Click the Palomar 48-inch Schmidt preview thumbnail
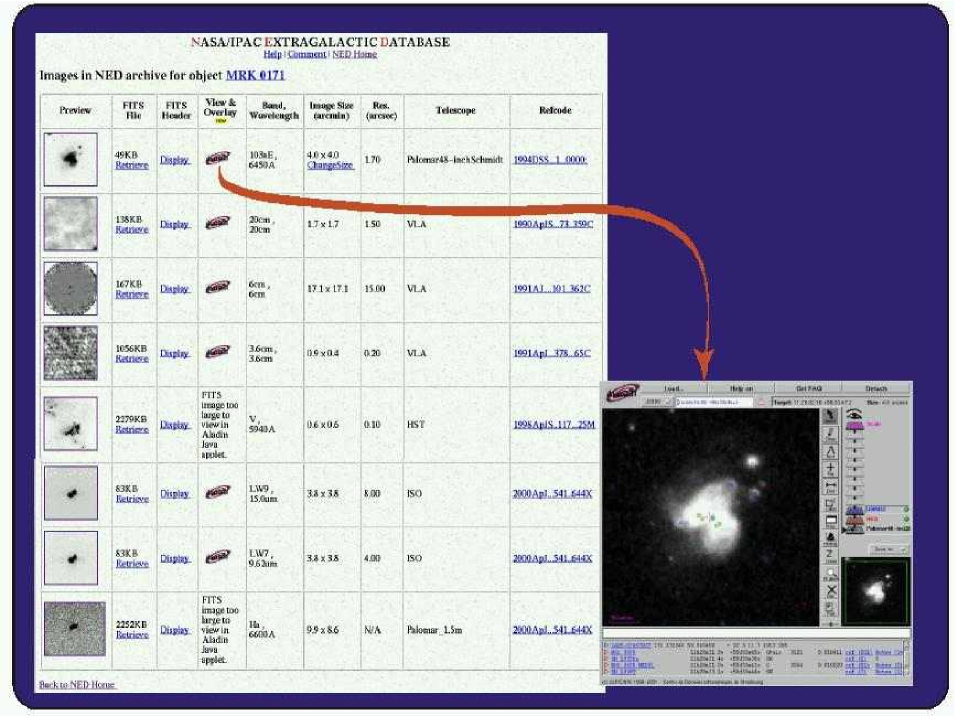This screenshot has width=955, height=716. [x=70, y=160]
